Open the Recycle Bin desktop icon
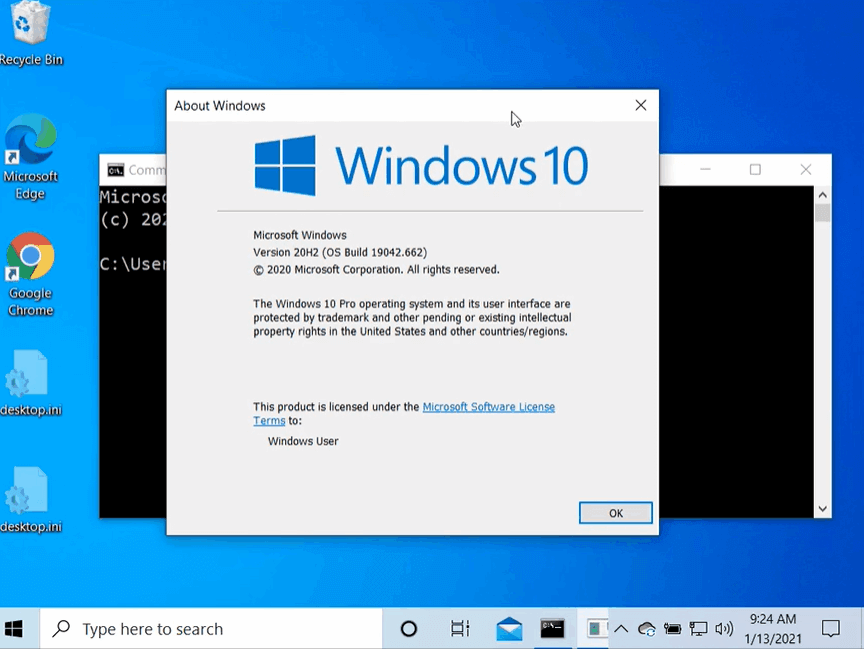This screenshot has height=649, width=864. [30, 32]
